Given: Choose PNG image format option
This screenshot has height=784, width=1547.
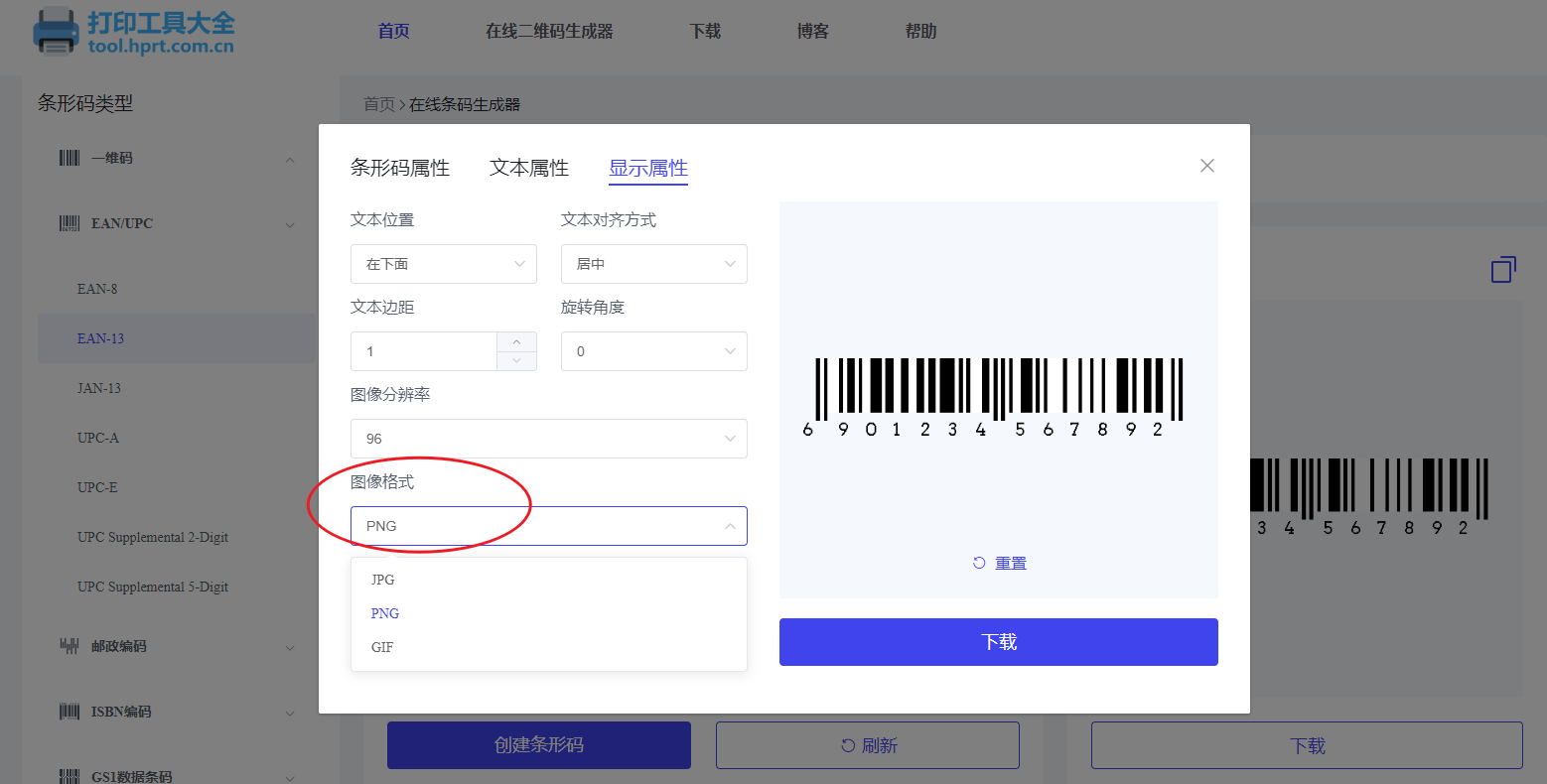Looking at the screenshot, I should [x=549, y=613].
